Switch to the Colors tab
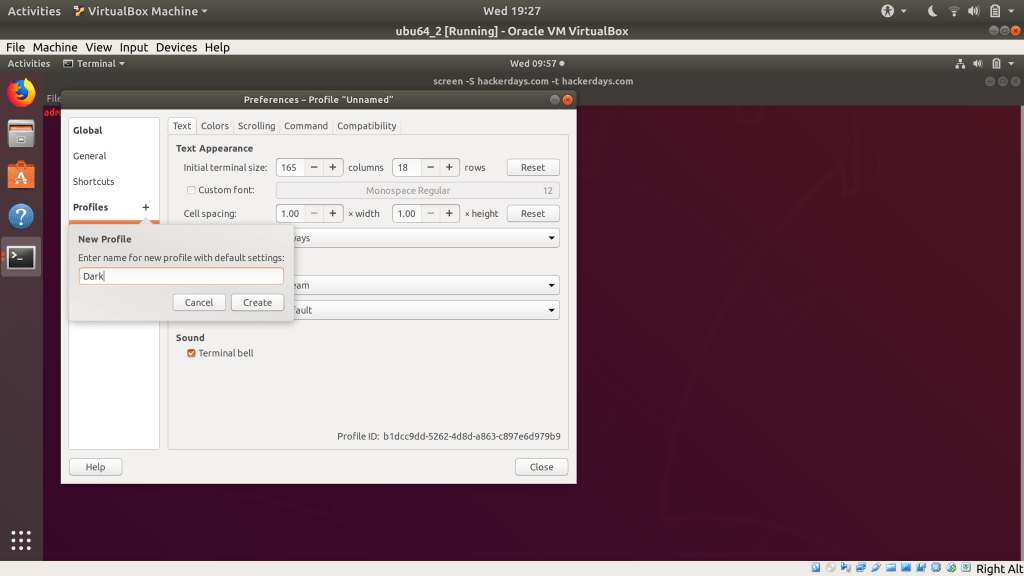Screen dimensions: 1024x576 [x=214, y=126]
